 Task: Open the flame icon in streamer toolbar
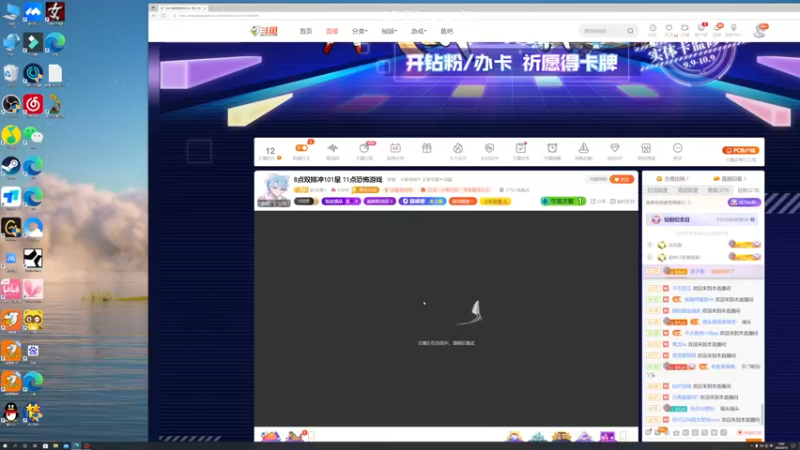[458, 148]
